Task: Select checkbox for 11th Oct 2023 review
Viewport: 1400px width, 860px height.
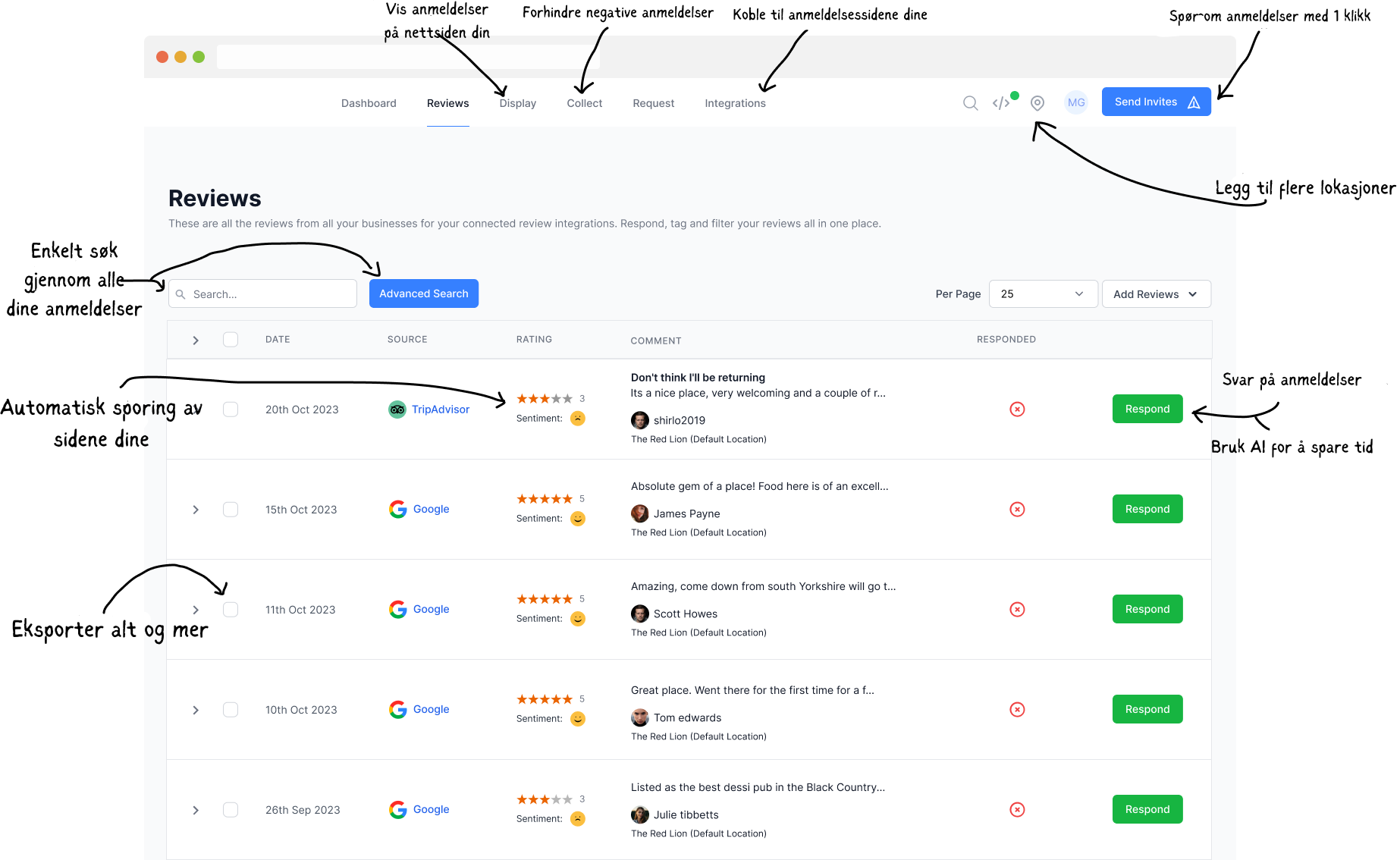Action: tap(231, 610)
